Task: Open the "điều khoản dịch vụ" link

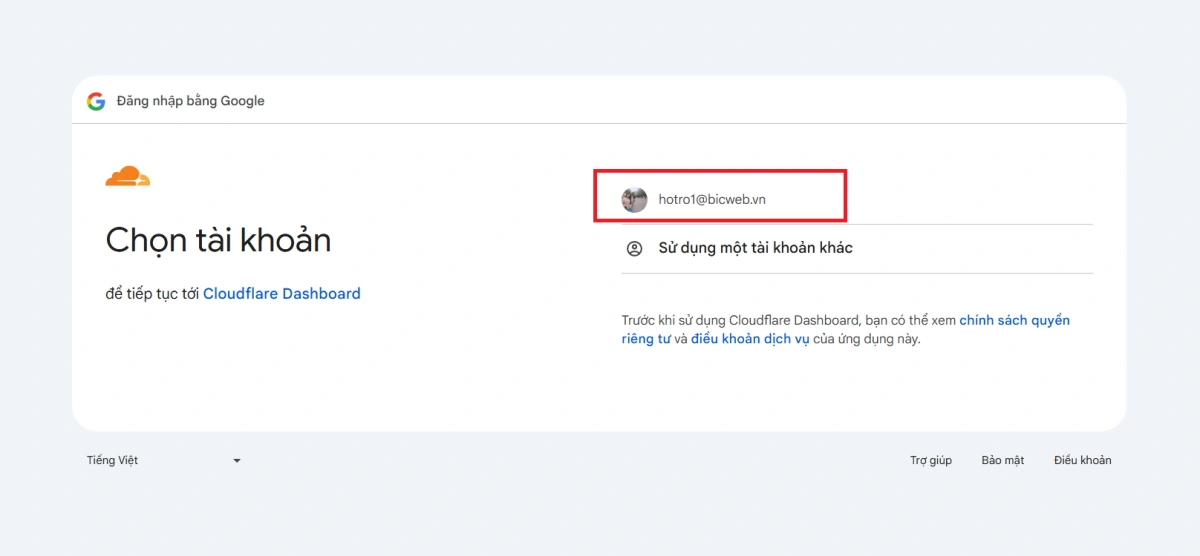Action: point(750,339)
